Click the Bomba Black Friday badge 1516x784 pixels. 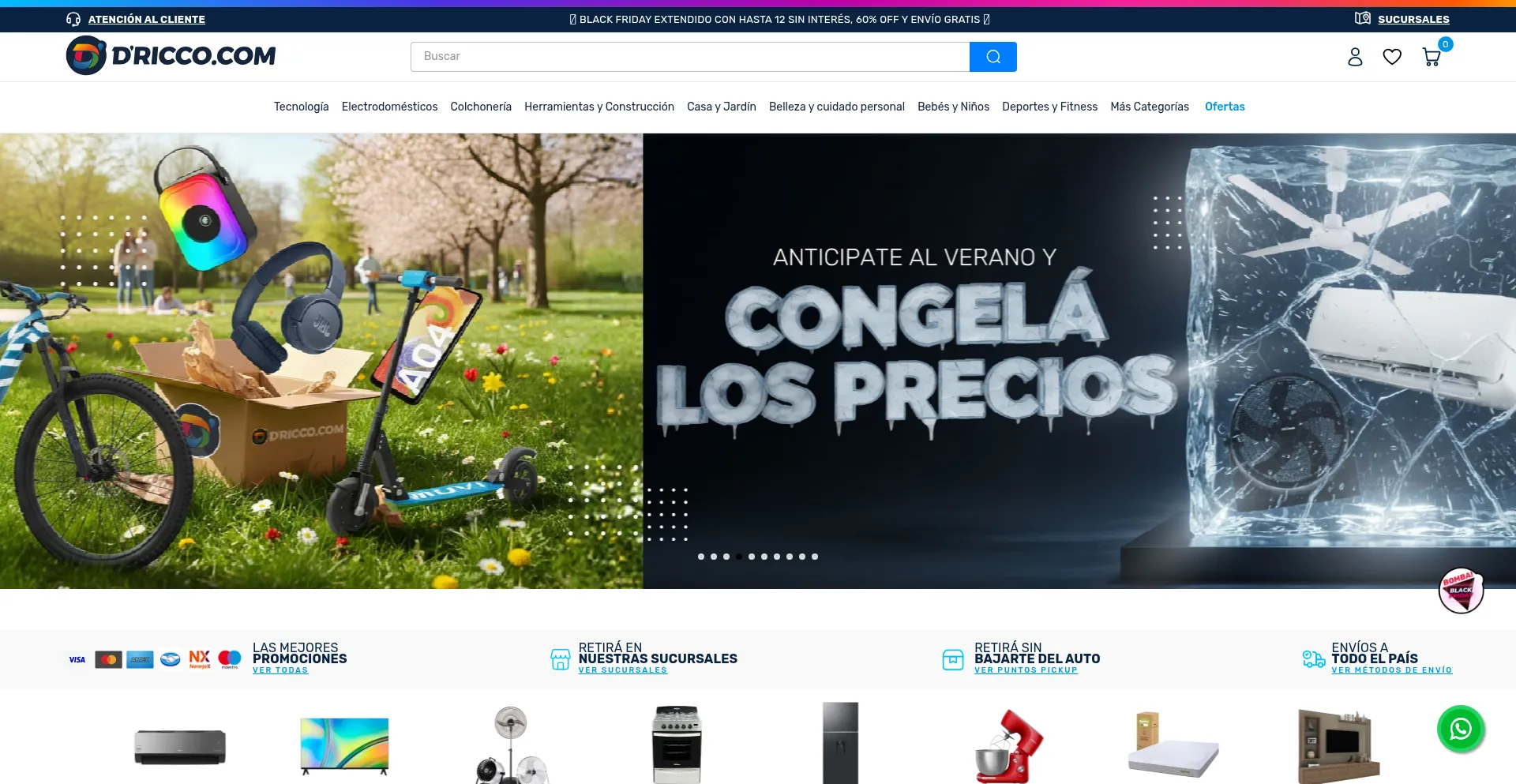(1460, 591)
